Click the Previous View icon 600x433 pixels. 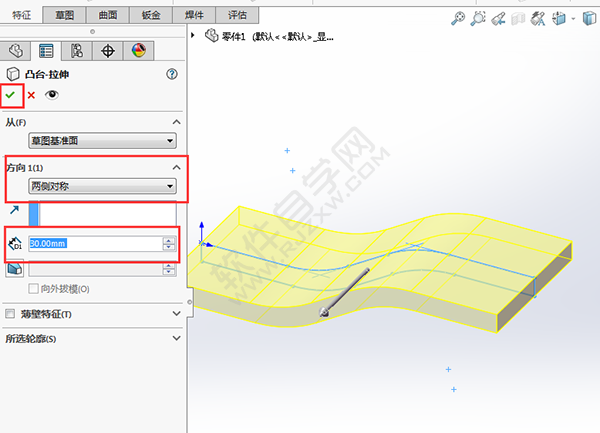[498, 18]
